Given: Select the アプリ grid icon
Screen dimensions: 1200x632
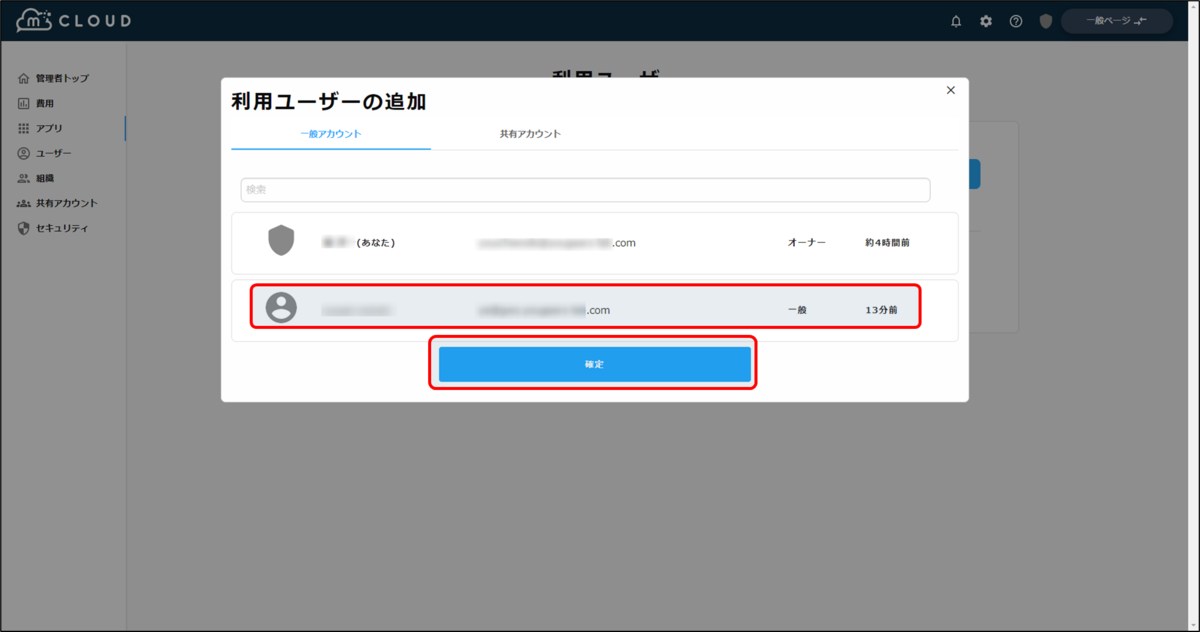Looking at the screenshot, I should pos(22,127).
